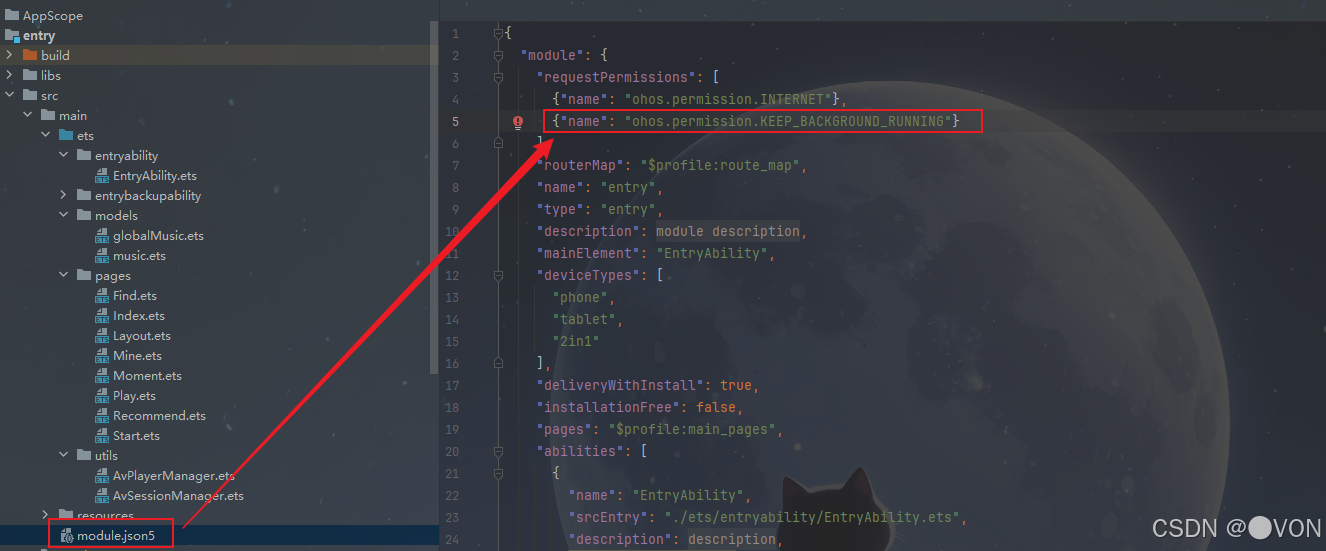Collapse the entryability folder arrow
The width and height of the screenshot is (1326, 551).
click(x=63, y=155)
